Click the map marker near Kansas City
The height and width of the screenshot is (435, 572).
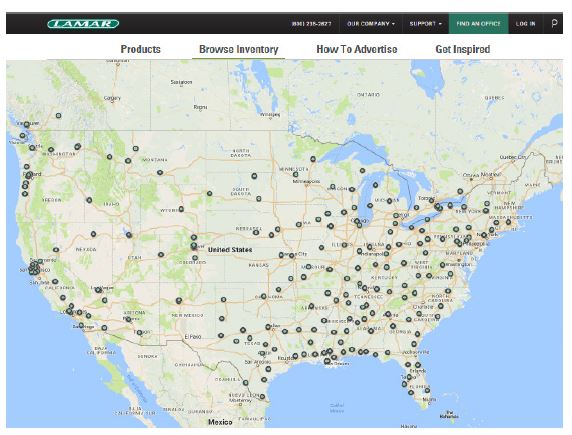coord(291,256)
